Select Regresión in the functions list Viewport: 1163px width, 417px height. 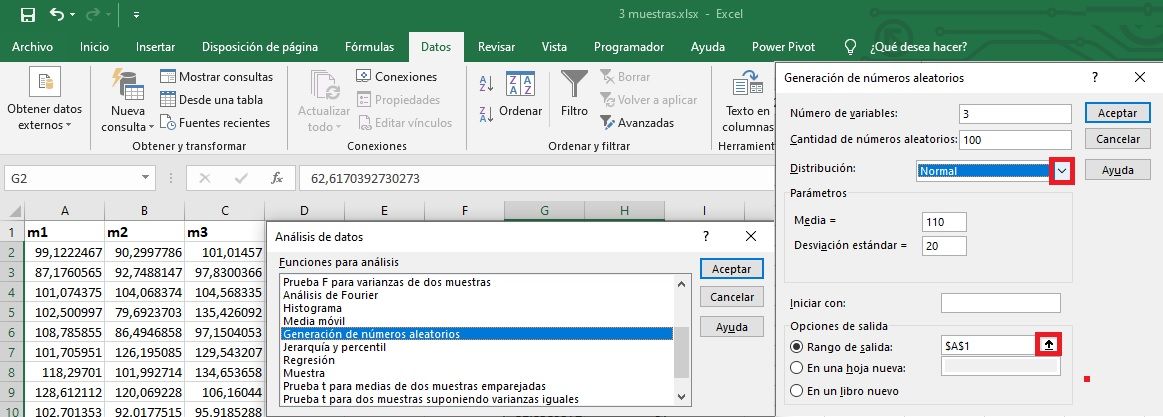tap(308, 360)
